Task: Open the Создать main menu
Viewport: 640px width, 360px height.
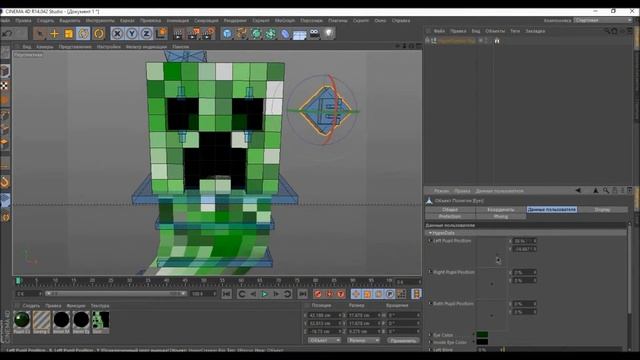Action: click(45, 20)
